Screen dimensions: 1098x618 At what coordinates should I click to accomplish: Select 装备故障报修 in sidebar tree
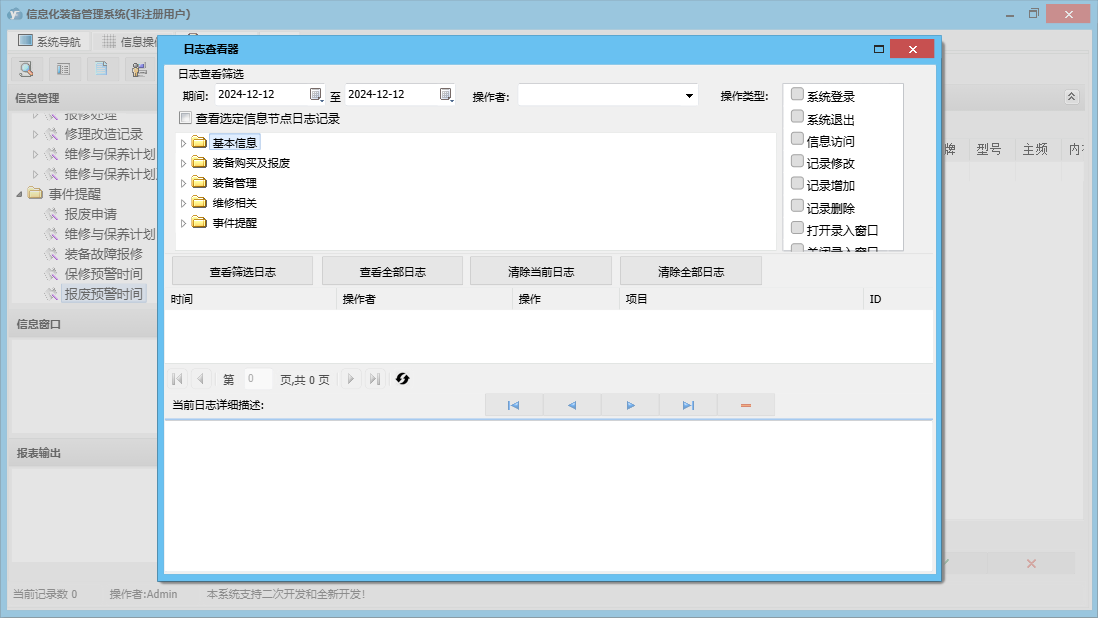tap(103, 254)
